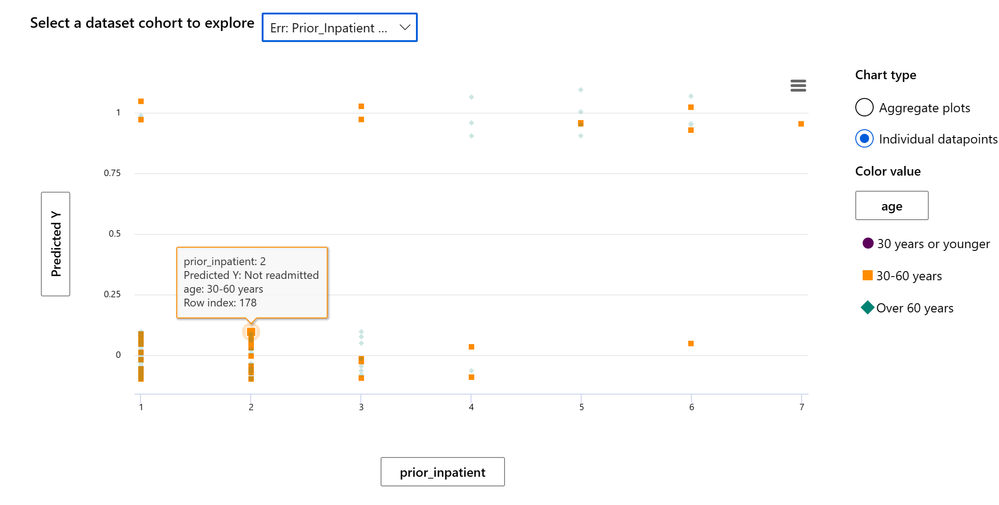
Task: Click the tooltip showing Row index 178
Action: coord(252,282)
